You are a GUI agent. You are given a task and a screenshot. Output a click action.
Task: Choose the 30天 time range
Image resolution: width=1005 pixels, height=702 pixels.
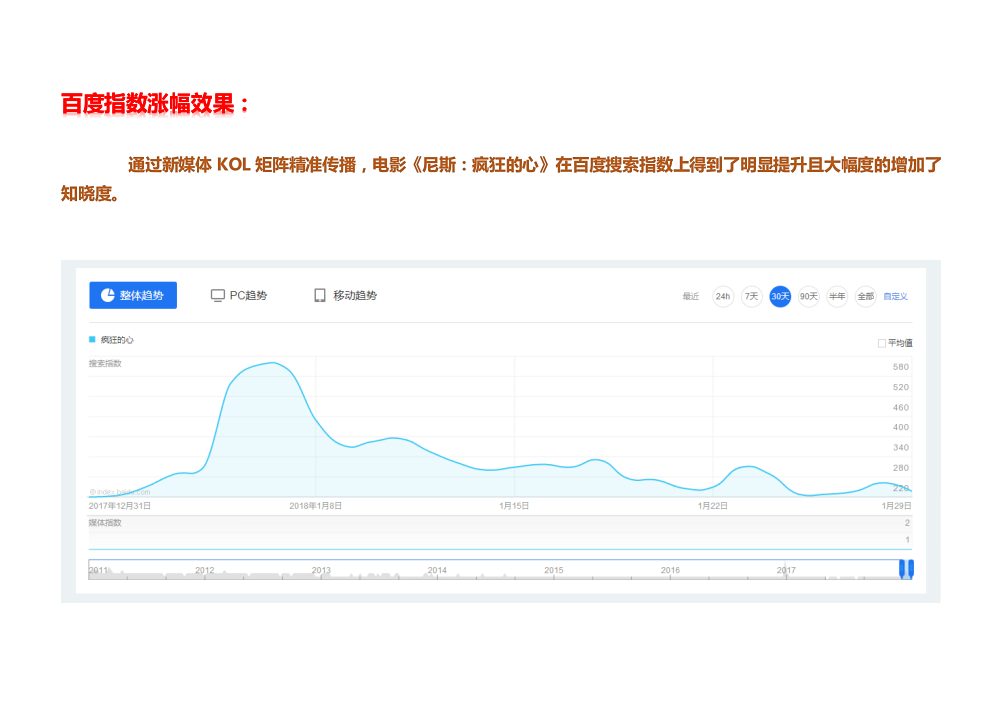tap(780, 296)
